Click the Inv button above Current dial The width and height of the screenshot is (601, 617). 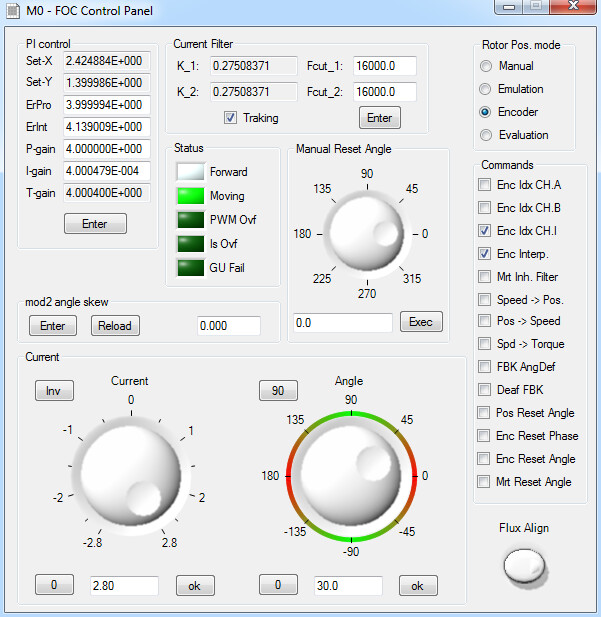click(x=54, y=390)
